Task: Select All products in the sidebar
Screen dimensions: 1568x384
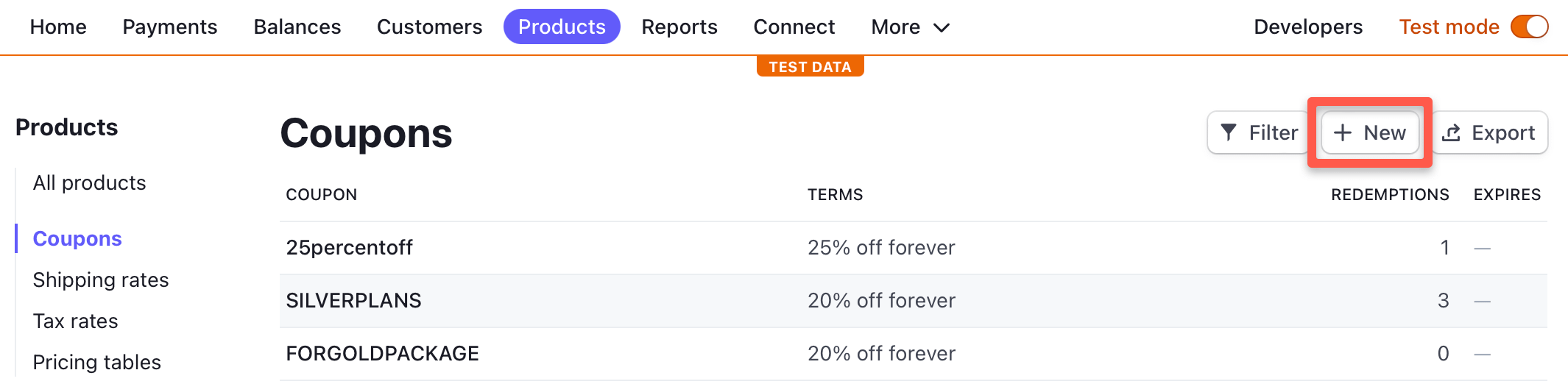Action: (90, 183)
